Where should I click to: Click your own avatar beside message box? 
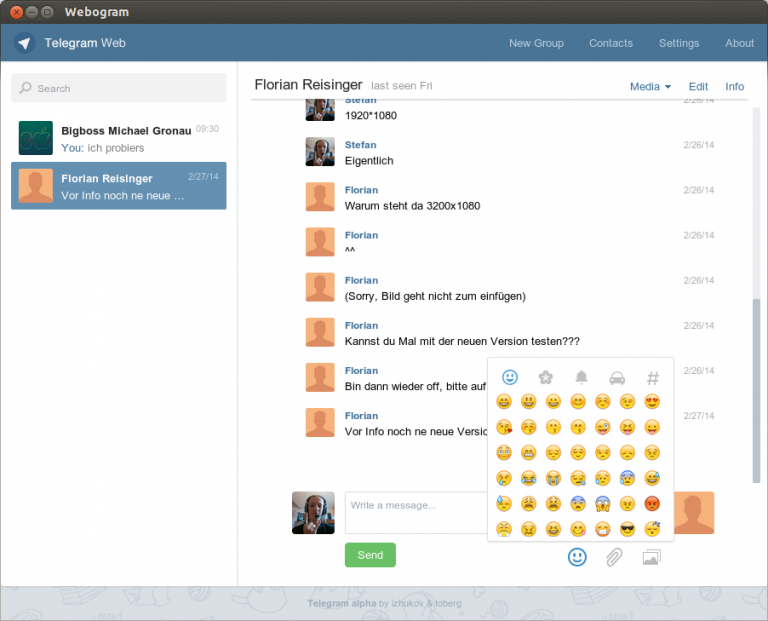313,513
